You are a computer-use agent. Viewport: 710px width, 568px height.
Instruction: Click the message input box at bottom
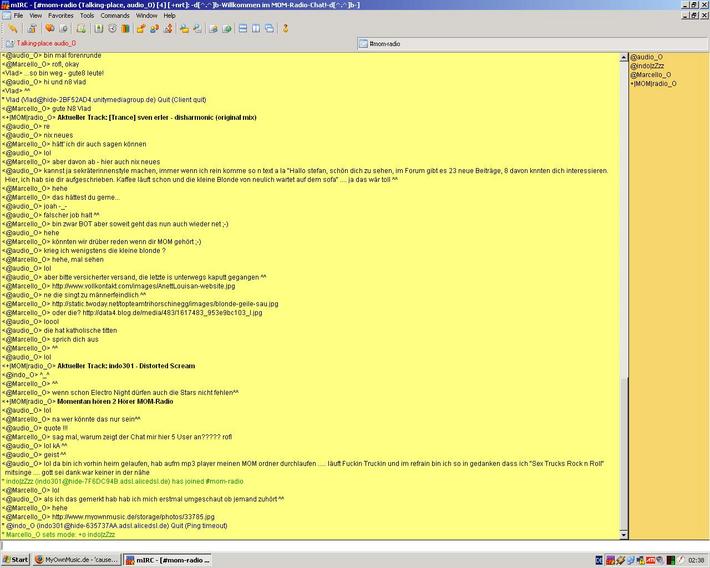tap(355, 546)
